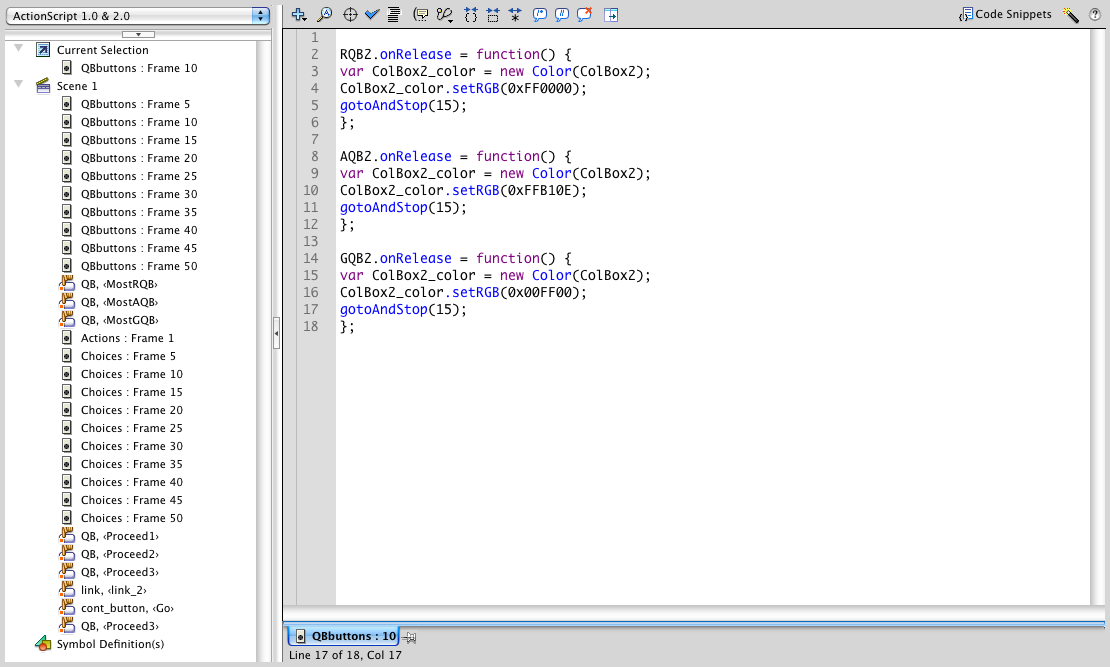
Task: Open the Code Snippets panel
Action: coord(1010,14)
